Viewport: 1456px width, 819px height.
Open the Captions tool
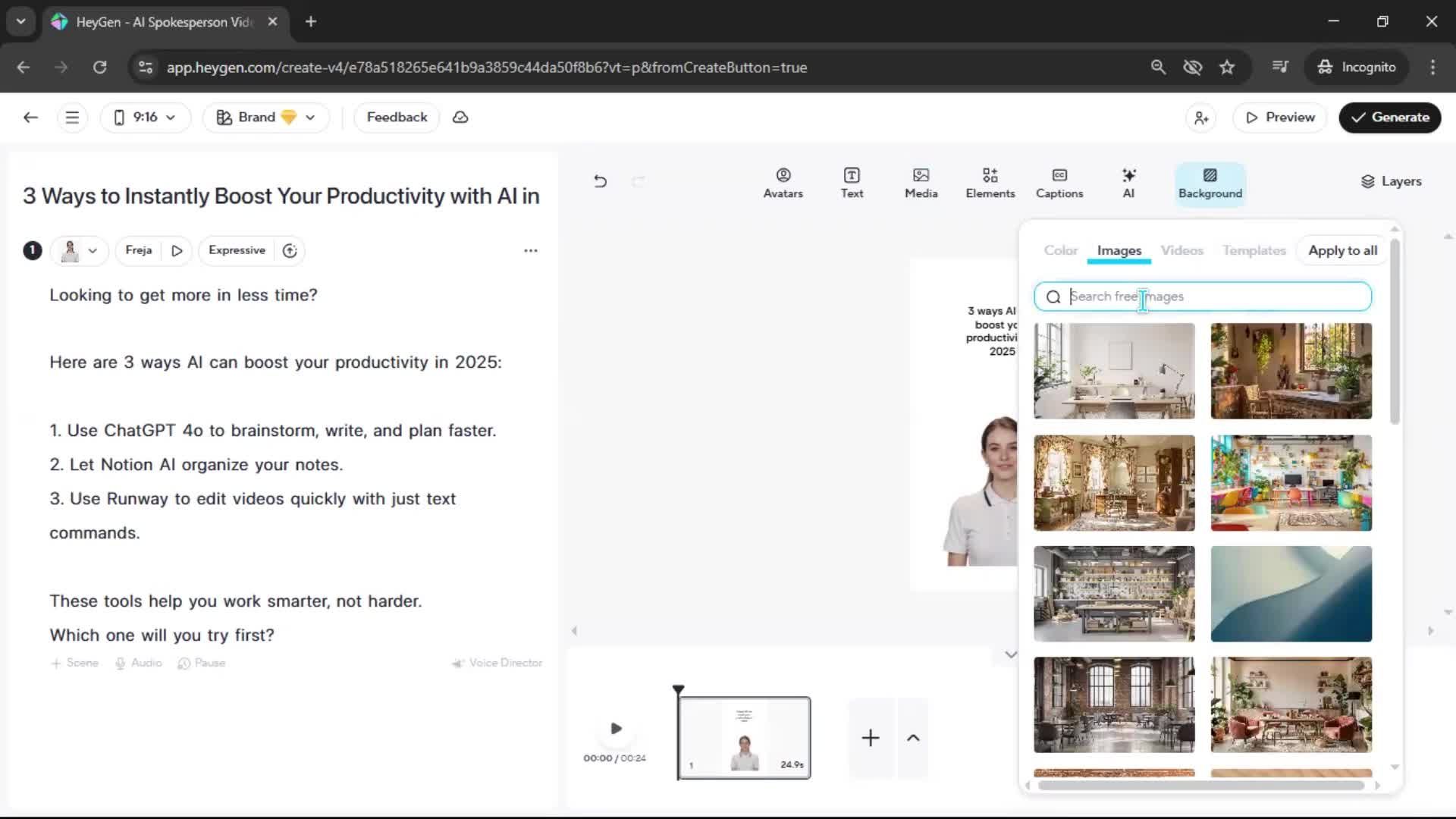coord(1059,183)
